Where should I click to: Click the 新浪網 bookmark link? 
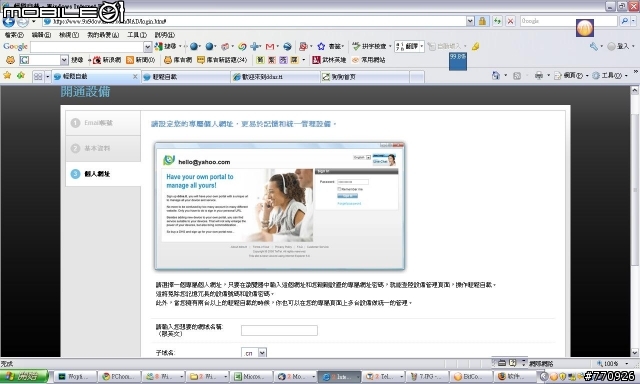point(107,60)
